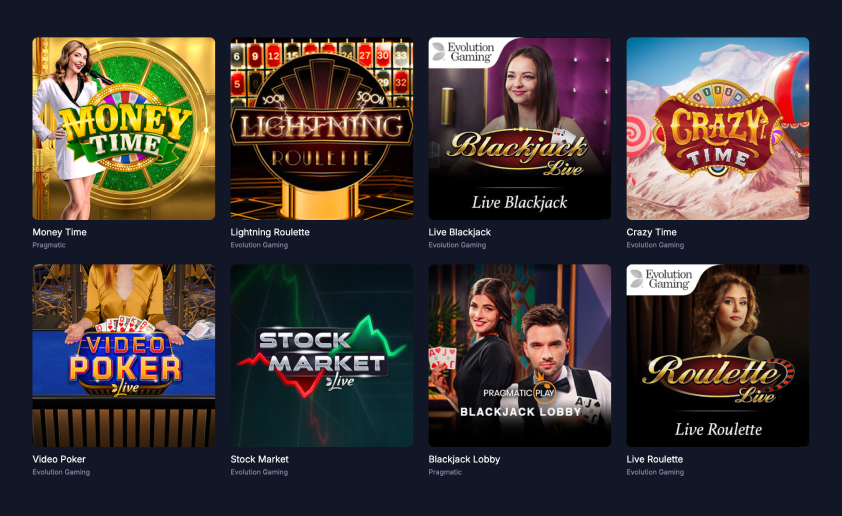This screenshot has height=516, width=842.
Task: Click the Stock Market title text
Action: [259, 459]
